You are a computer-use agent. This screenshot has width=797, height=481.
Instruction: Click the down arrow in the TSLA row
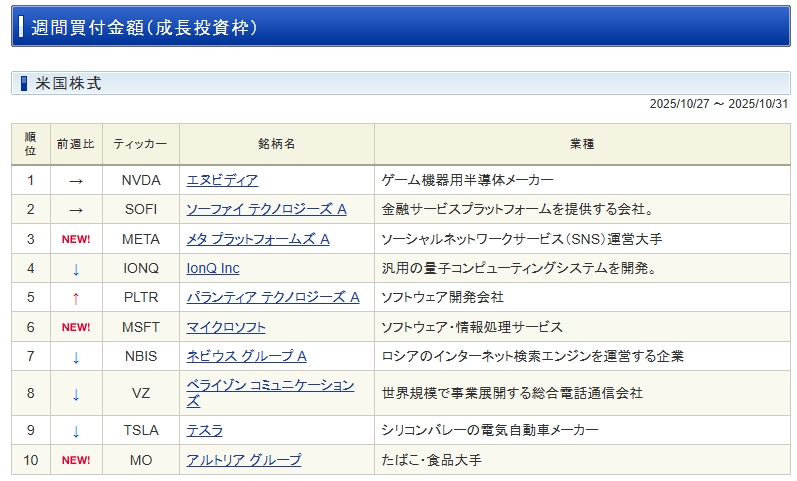76,431
